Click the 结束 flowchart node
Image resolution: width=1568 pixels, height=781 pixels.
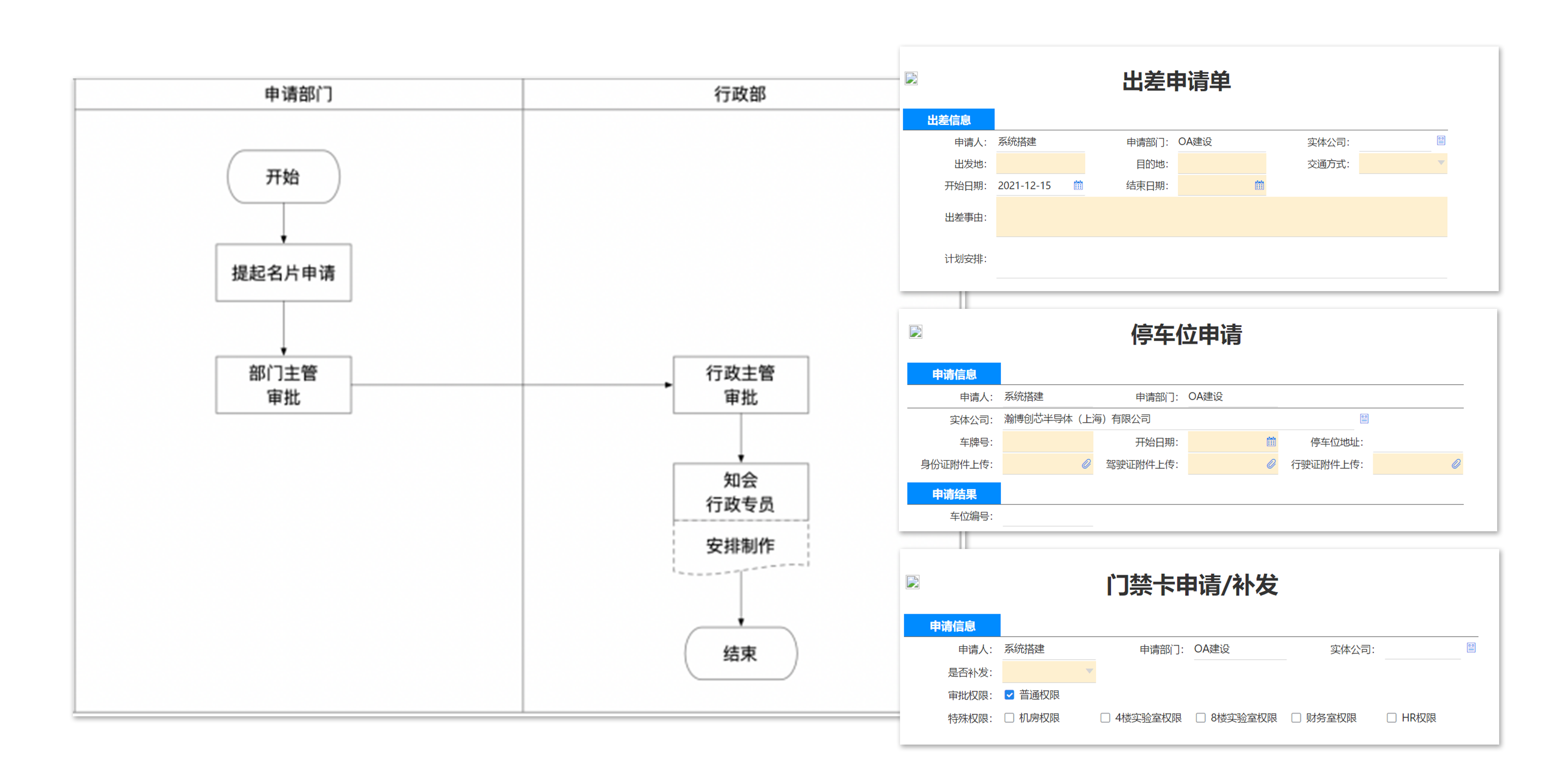pos(740,653)
